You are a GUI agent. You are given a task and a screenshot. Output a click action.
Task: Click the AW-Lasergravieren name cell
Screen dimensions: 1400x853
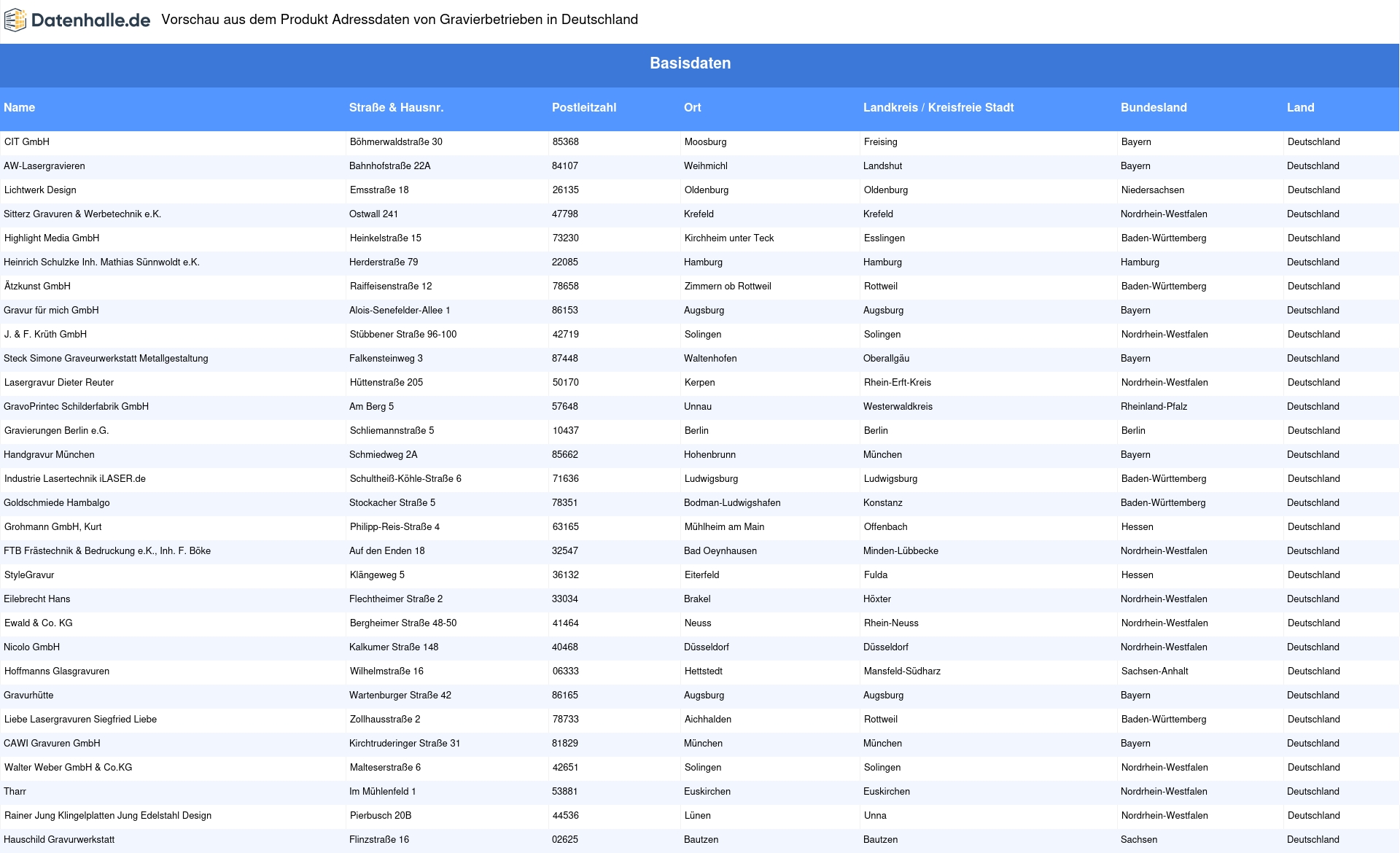tap(44, 165)
